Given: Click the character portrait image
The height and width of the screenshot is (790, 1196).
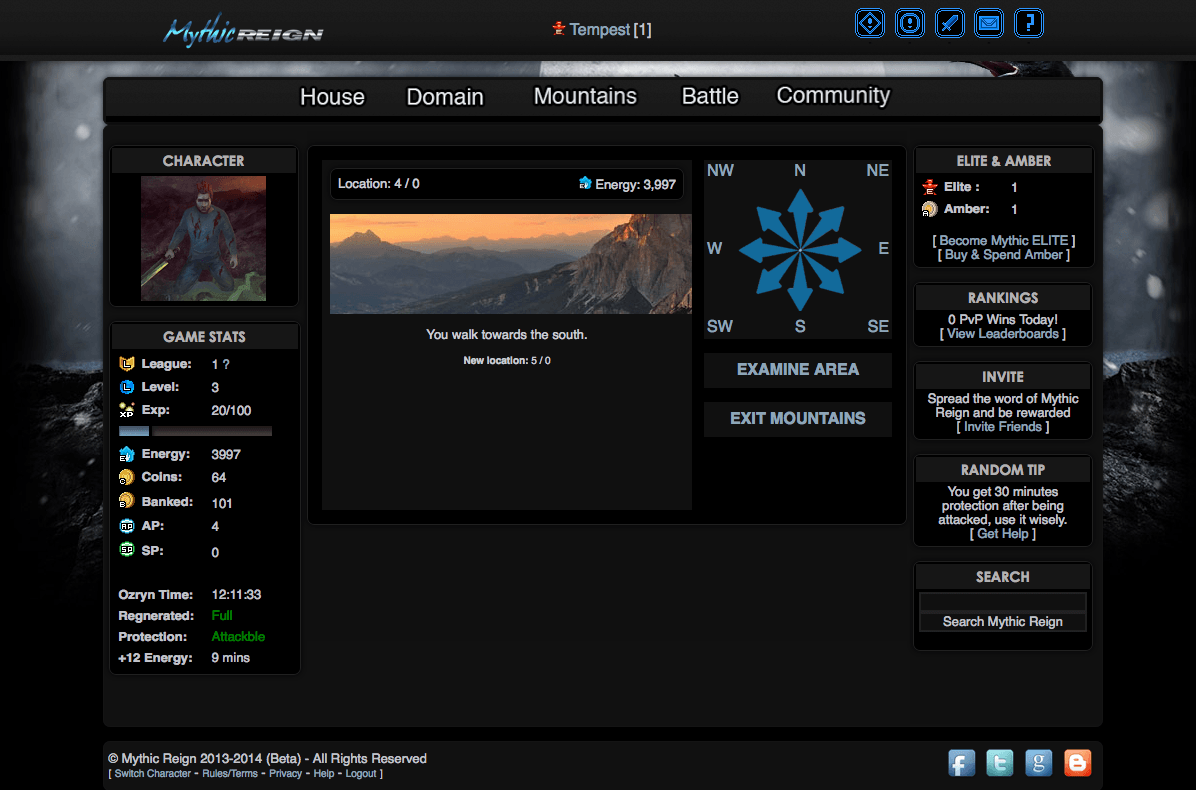Looking at the screenshot, I should click(x=204, y=238).
